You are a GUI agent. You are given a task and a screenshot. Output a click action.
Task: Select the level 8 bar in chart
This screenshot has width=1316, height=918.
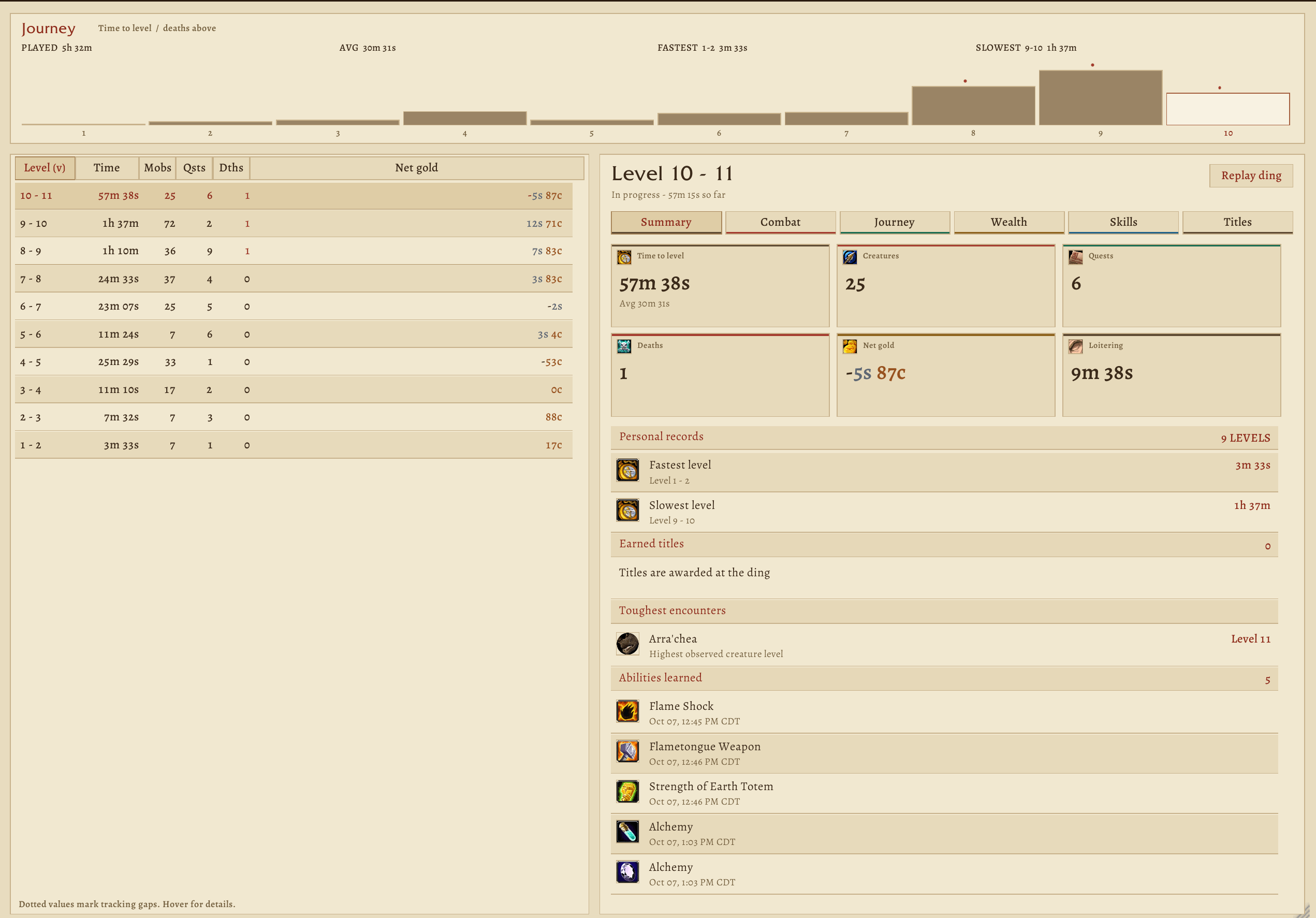pyautogui.click(x=973, y=106)
